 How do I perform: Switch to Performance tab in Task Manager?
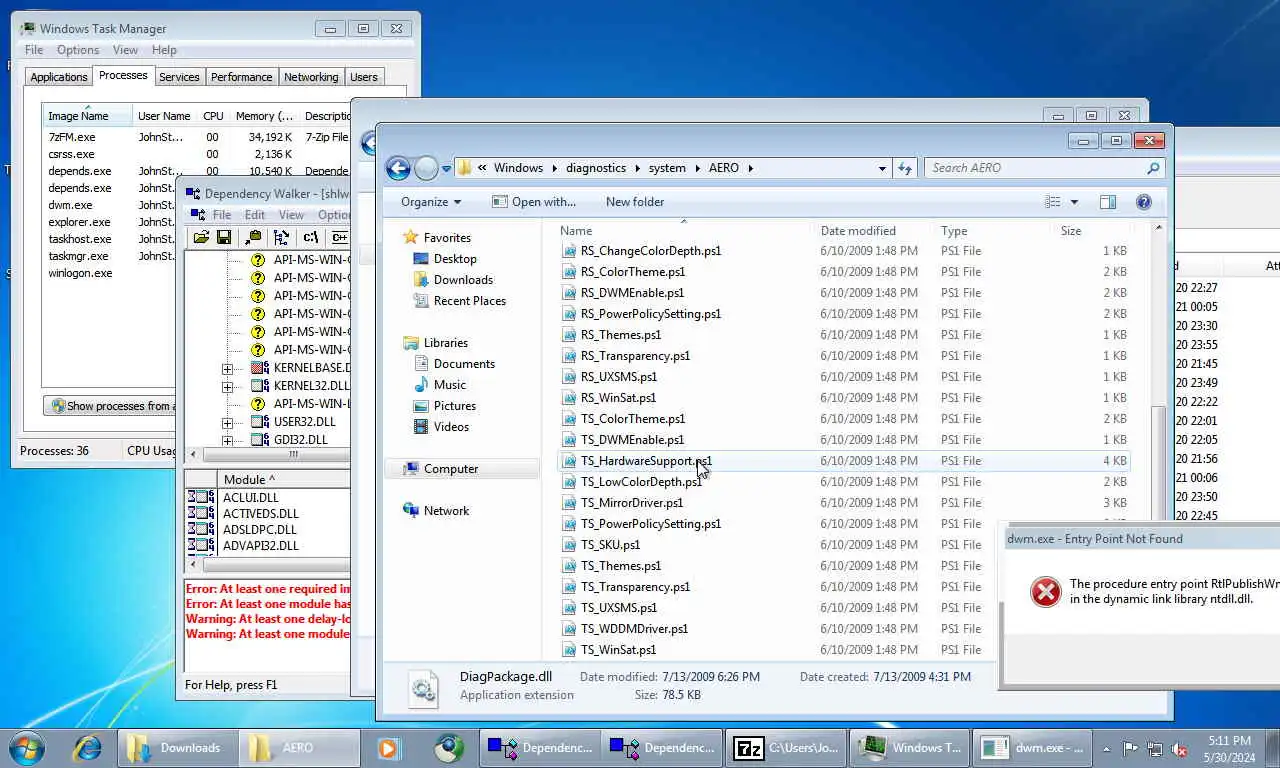coord(241,77)
